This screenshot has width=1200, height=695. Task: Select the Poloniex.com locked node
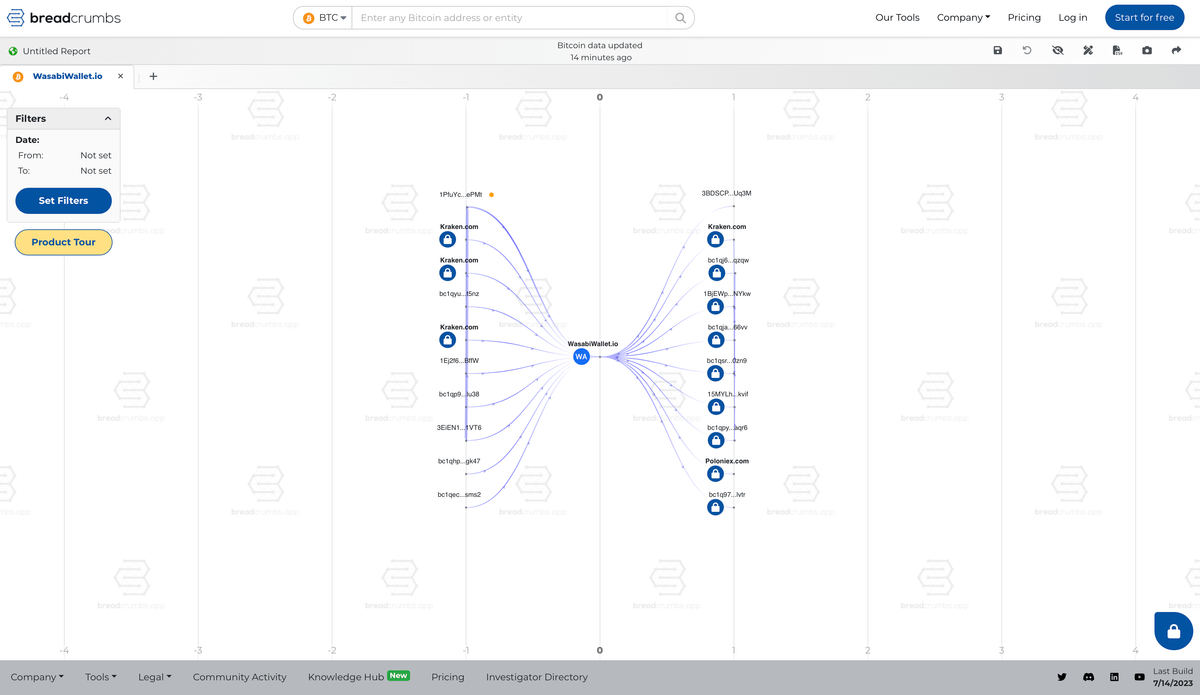point(715,474)
